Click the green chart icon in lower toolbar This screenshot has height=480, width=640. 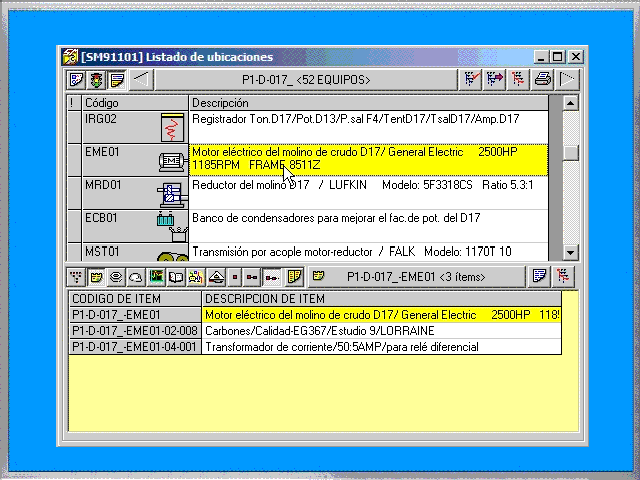[156, 278]
